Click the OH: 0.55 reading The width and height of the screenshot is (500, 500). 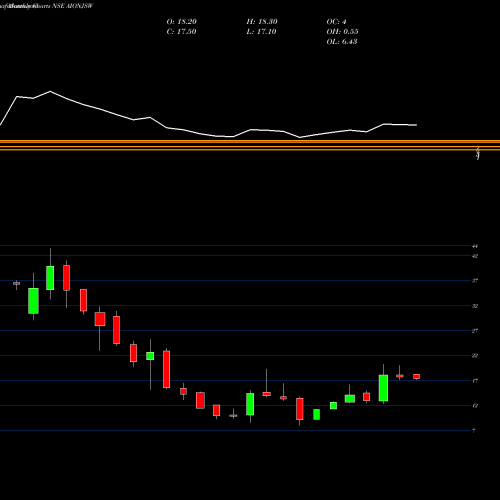pyautogui.click(x=342, y=32)
